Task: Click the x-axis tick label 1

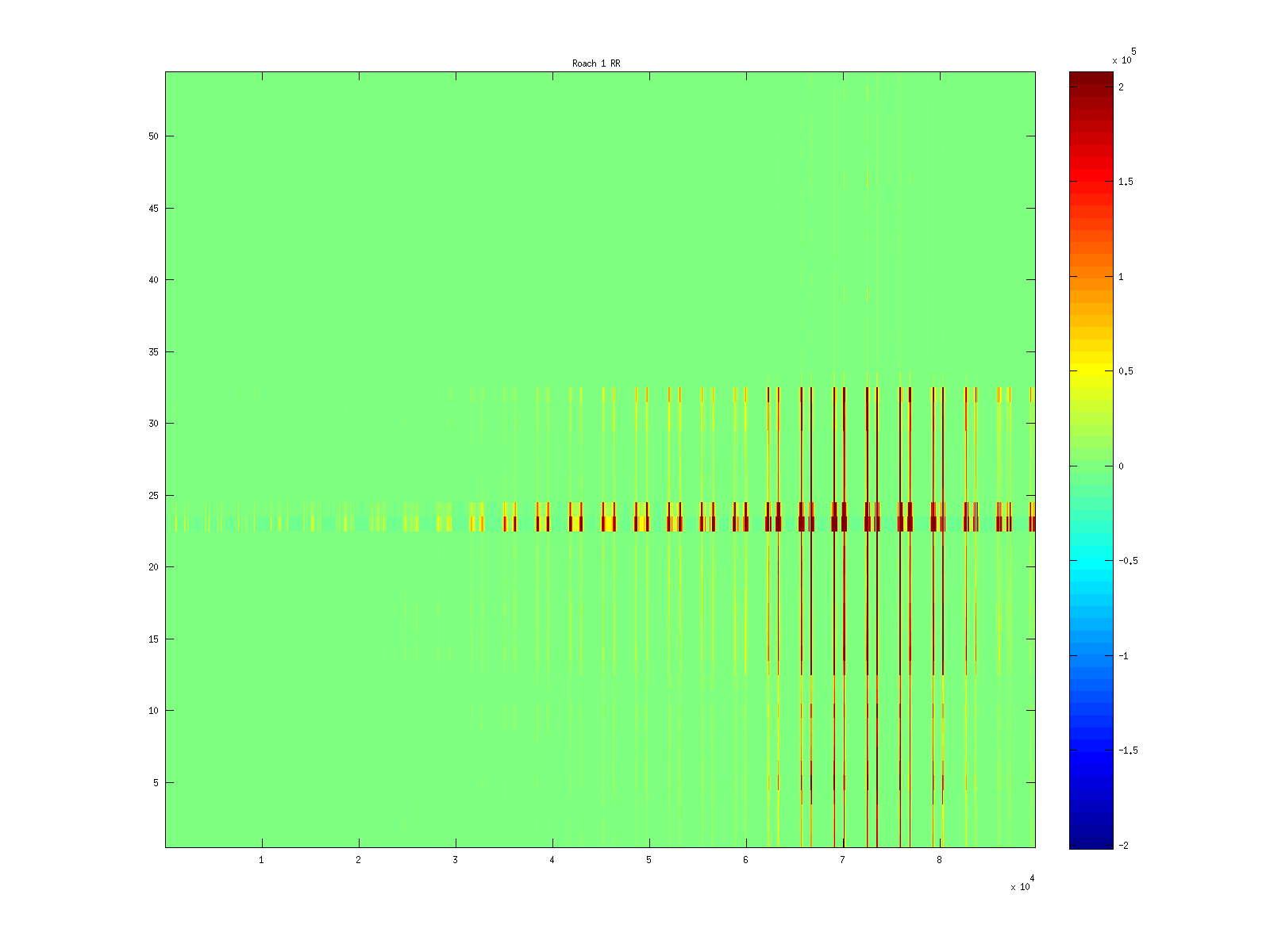Action: [x=261, y=860]
